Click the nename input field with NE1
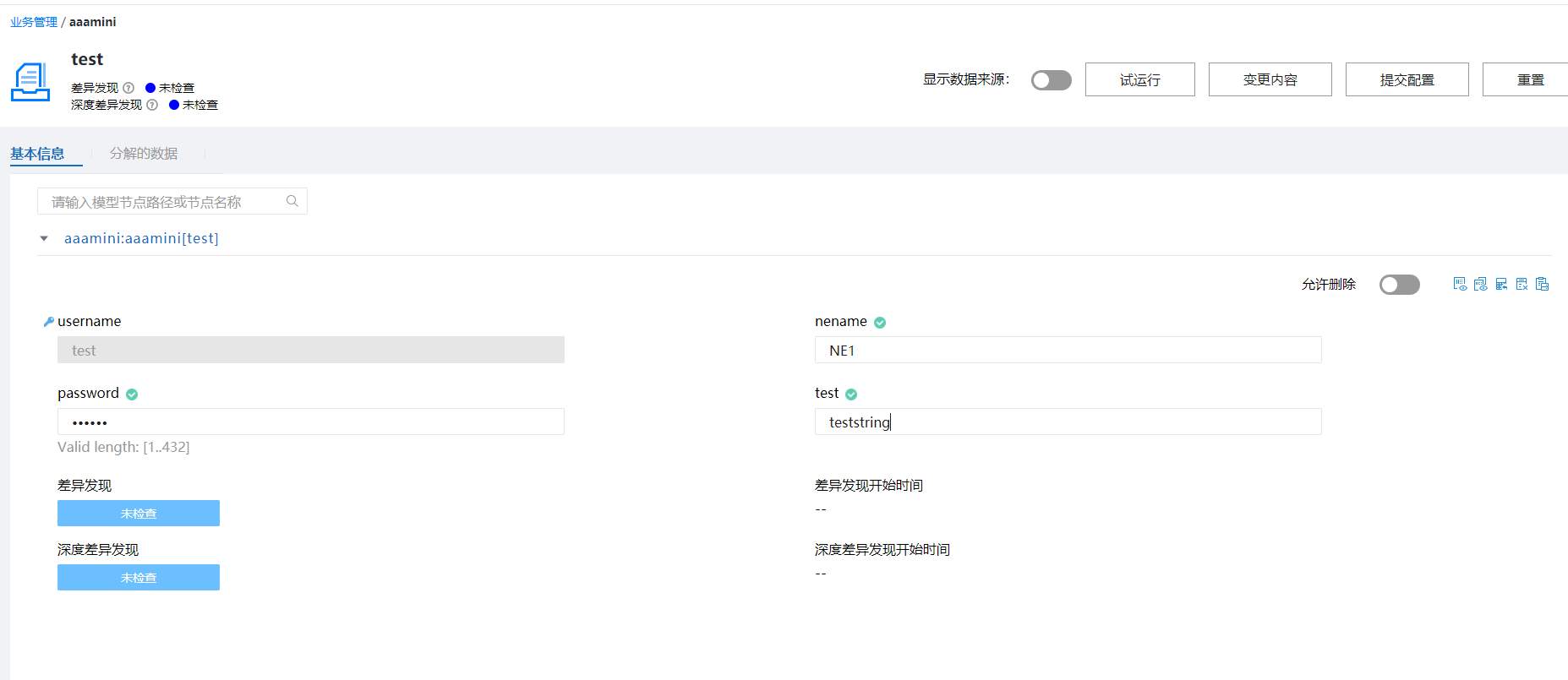The height and width of the screenshot is (680, 1568). pyautogui.click(x=1068, y=350)
